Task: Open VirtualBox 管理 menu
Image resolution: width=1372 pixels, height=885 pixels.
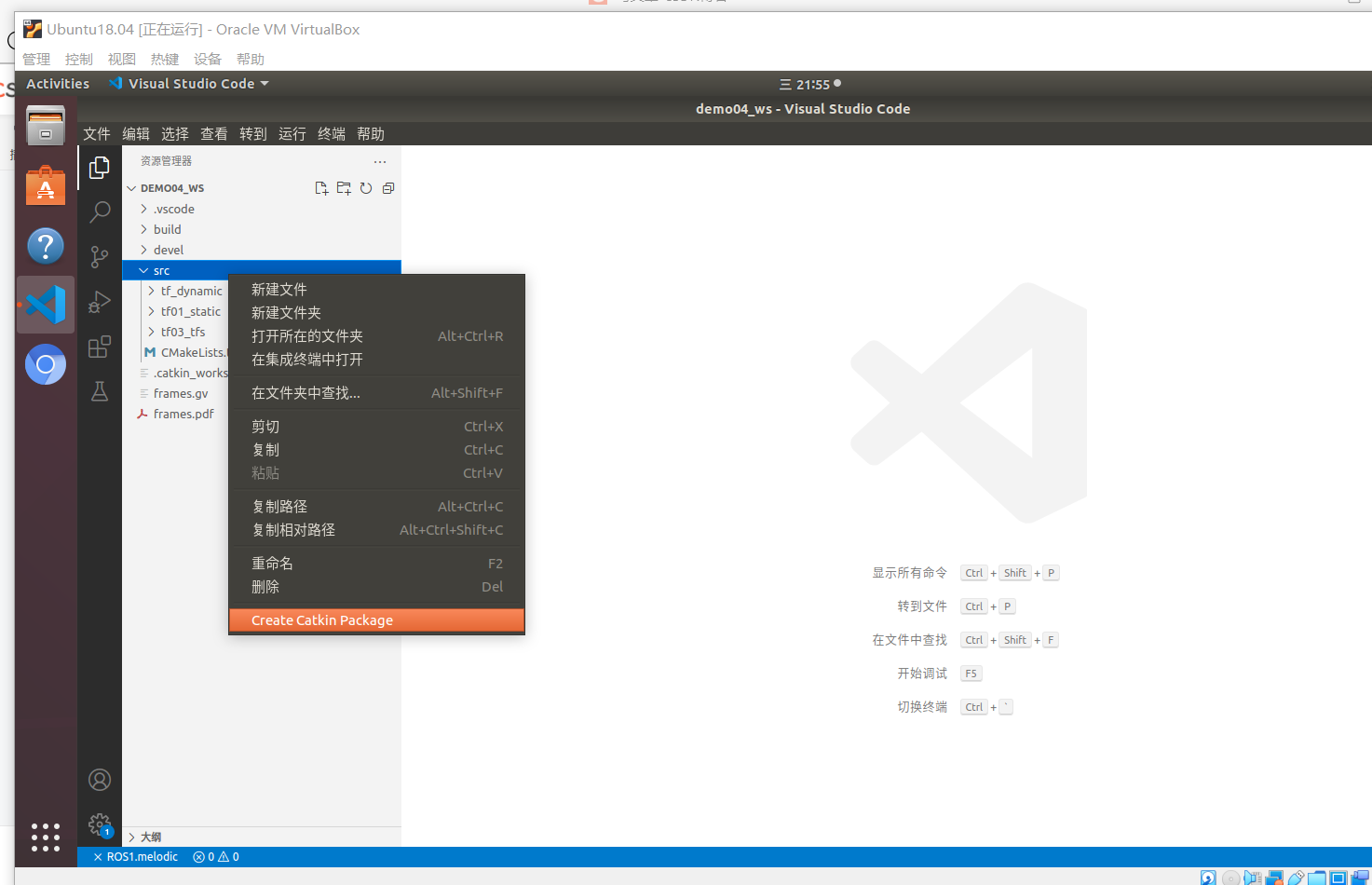Action: pos(36,60)
